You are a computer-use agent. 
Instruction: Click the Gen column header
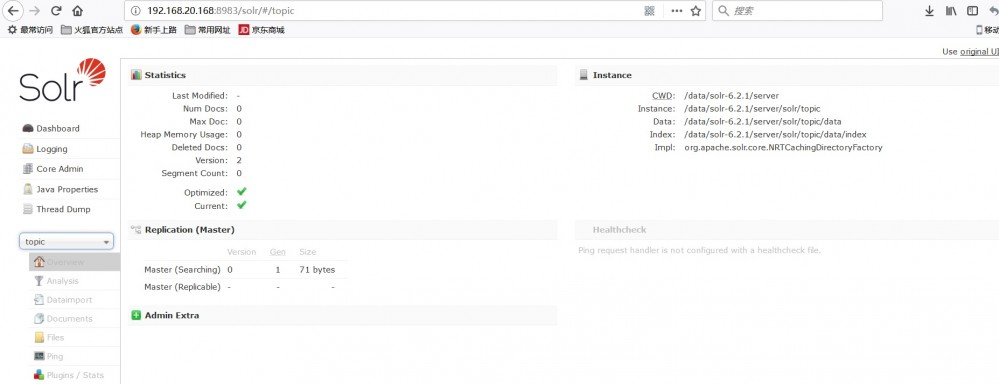tap(277, 252)
